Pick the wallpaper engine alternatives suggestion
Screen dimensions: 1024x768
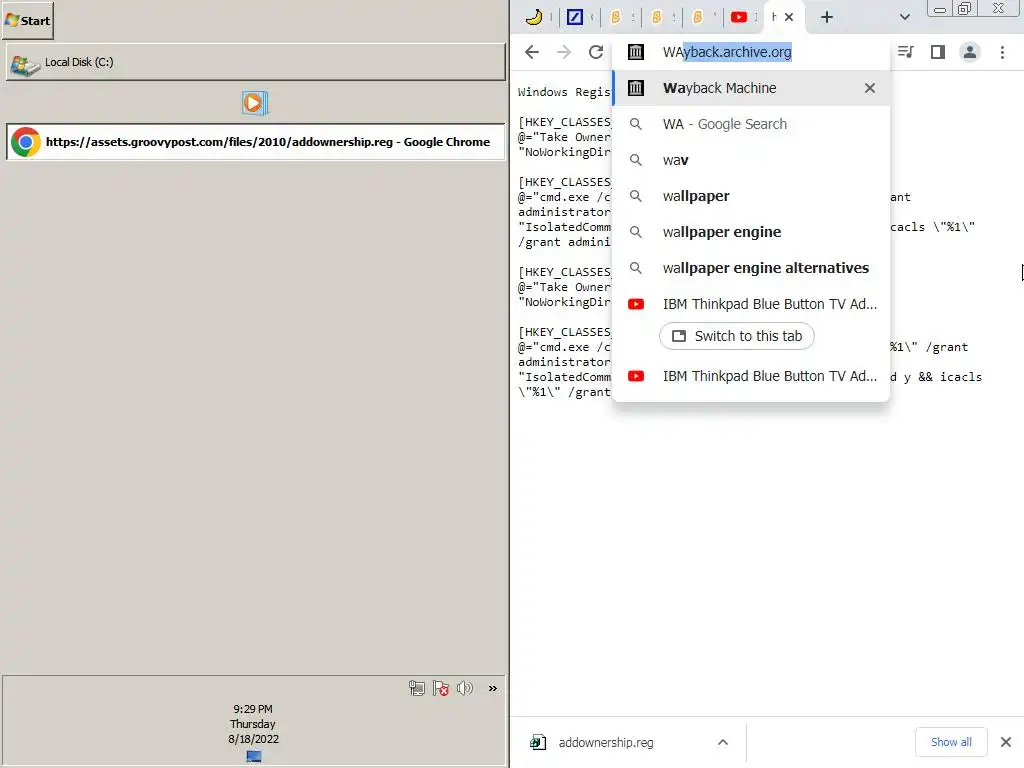point(751,268)
